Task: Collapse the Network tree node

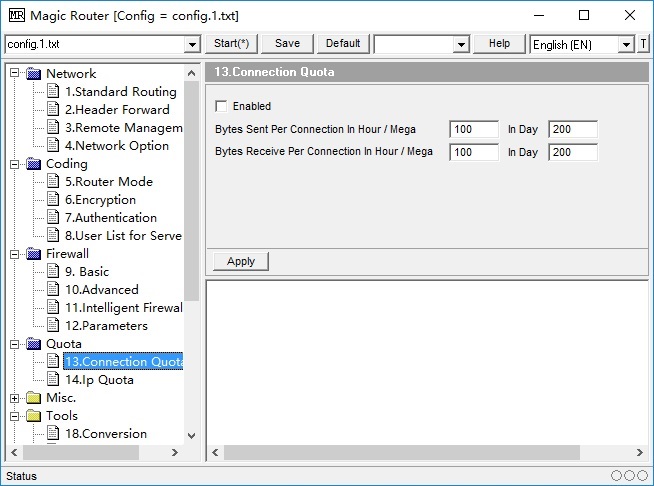Action: (x=15, y=73)
